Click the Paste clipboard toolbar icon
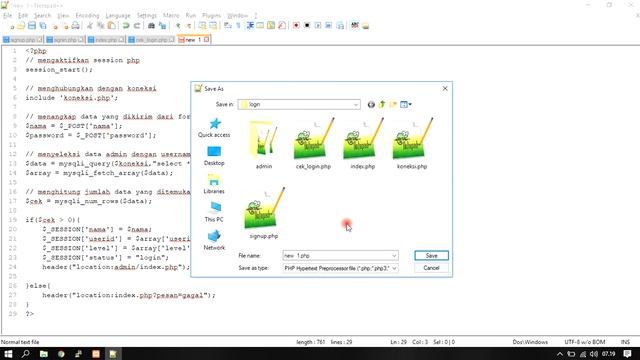This screenshot has width=640, height=360. 111,26
